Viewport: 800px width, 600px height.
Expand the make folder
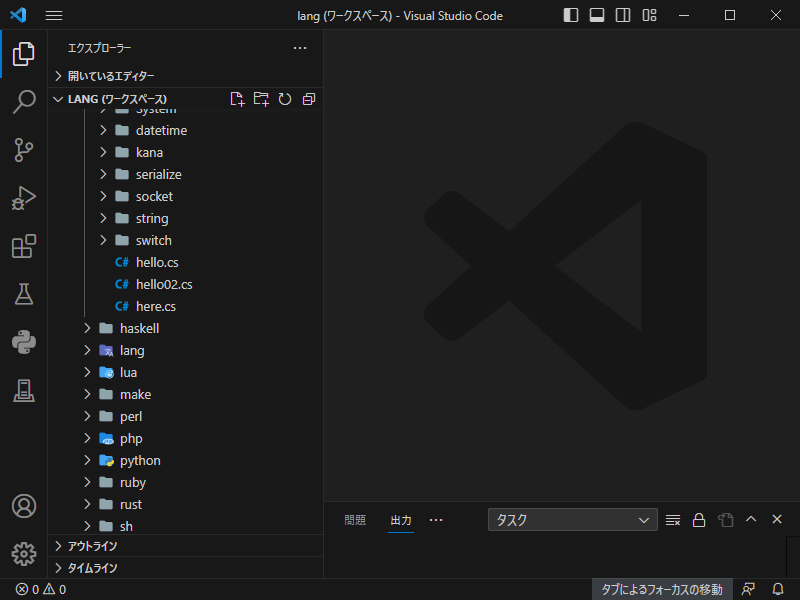[x=186, y=394]
